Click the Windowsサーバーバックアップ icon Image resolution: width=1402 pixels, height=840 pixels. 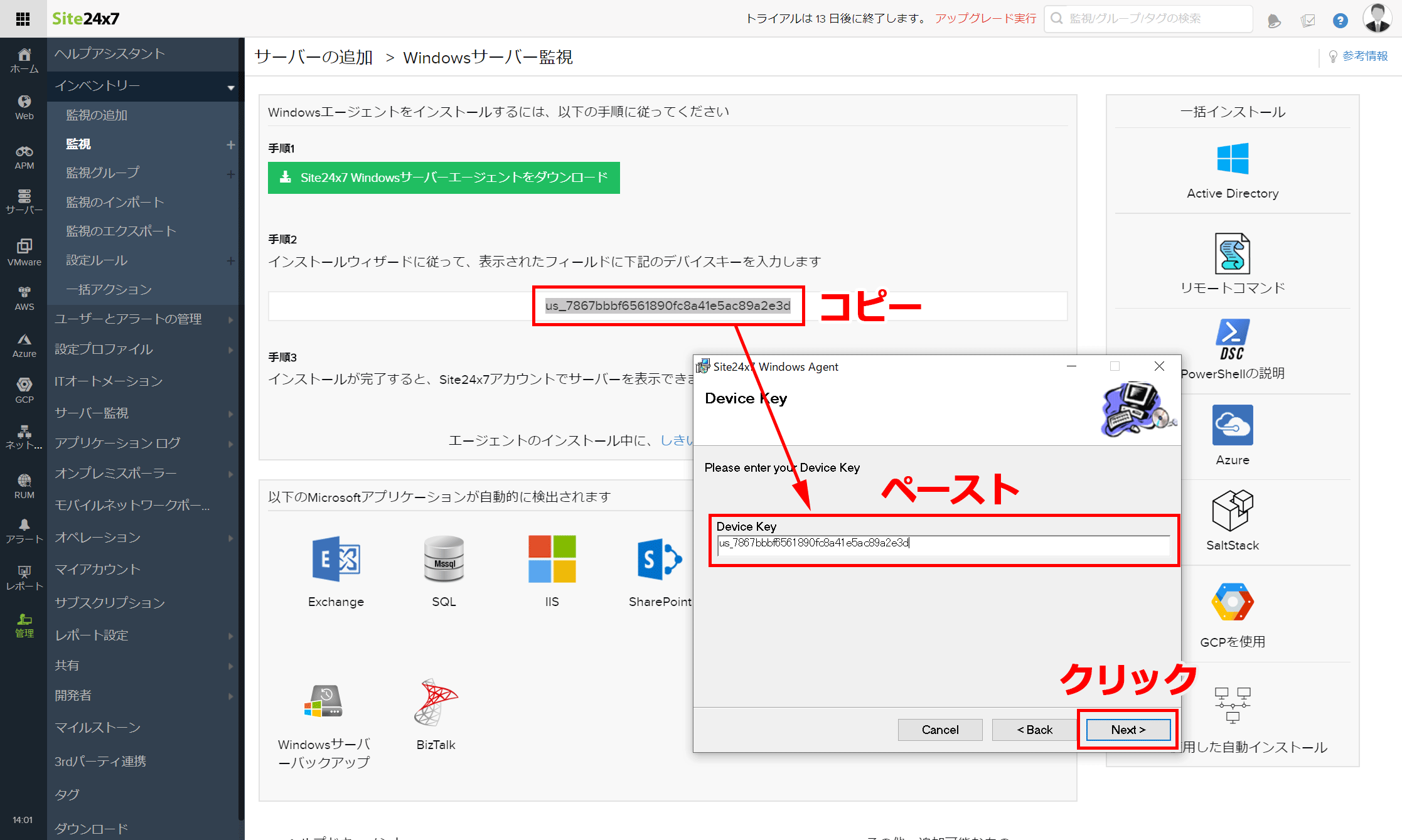[x=323, y=701]
